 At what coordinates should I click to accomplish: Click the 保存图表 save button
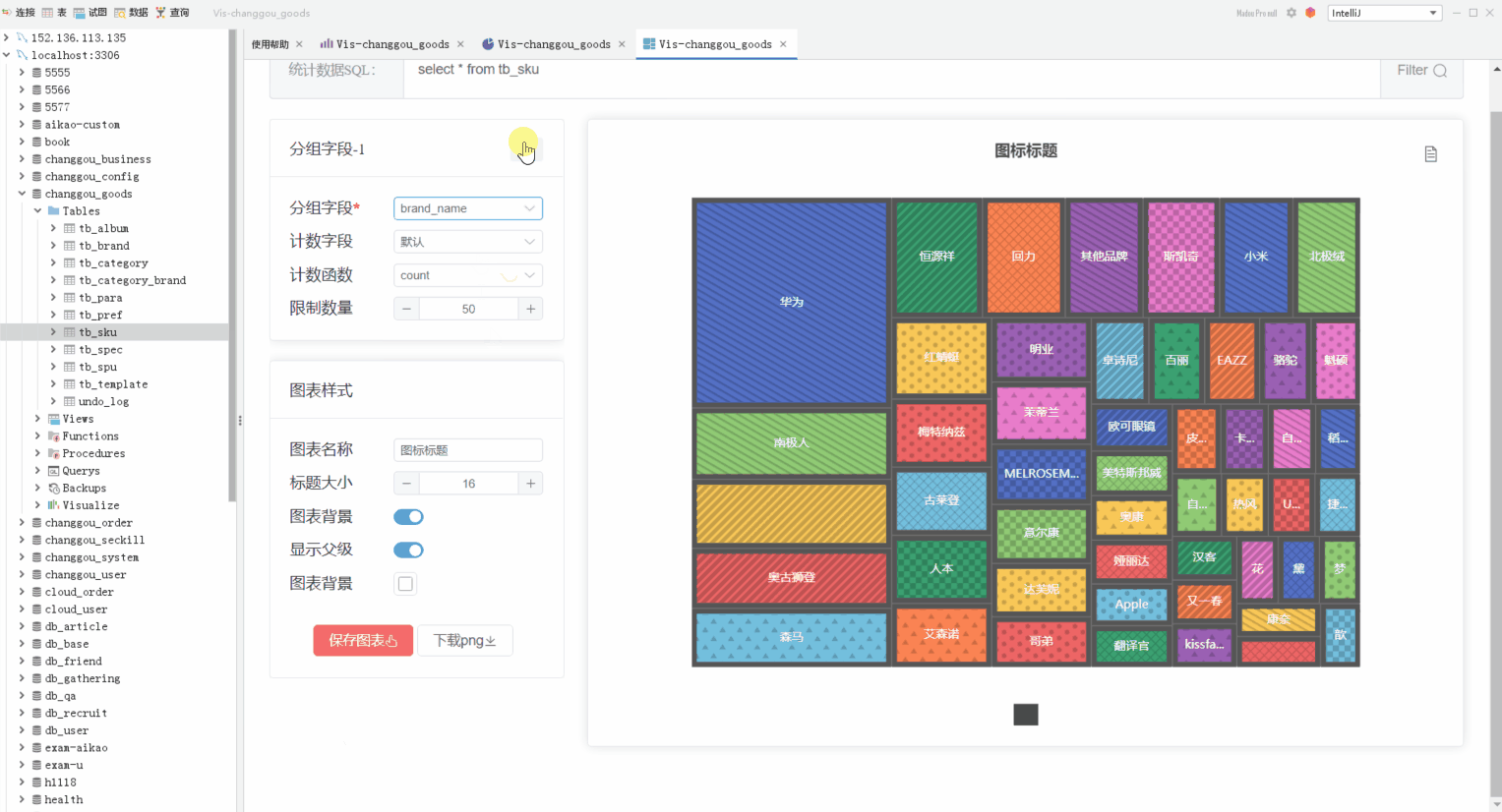coord(363,641)
